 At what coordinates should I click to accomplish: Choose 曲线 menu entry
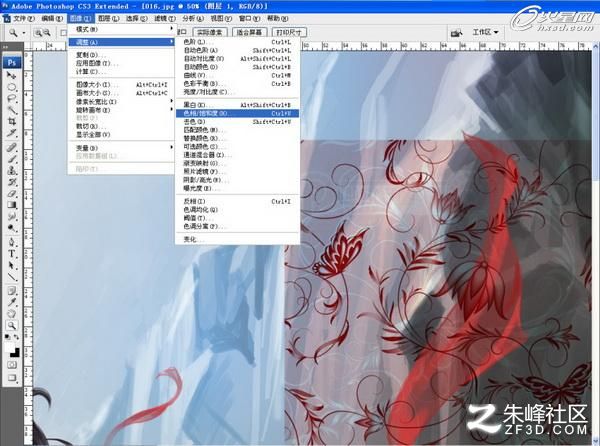click(x=237, y=75)
